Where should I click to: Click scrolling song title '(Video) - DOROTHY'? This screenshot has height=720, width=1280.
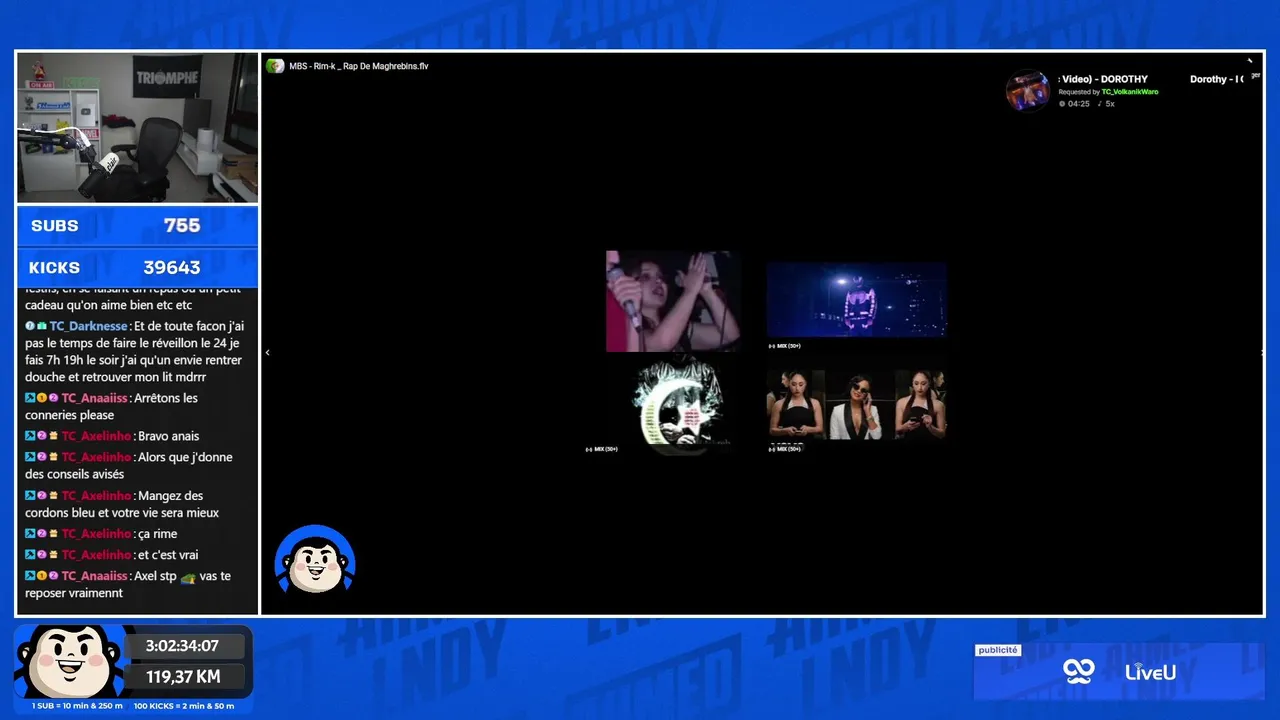(x=1103, y=79)
